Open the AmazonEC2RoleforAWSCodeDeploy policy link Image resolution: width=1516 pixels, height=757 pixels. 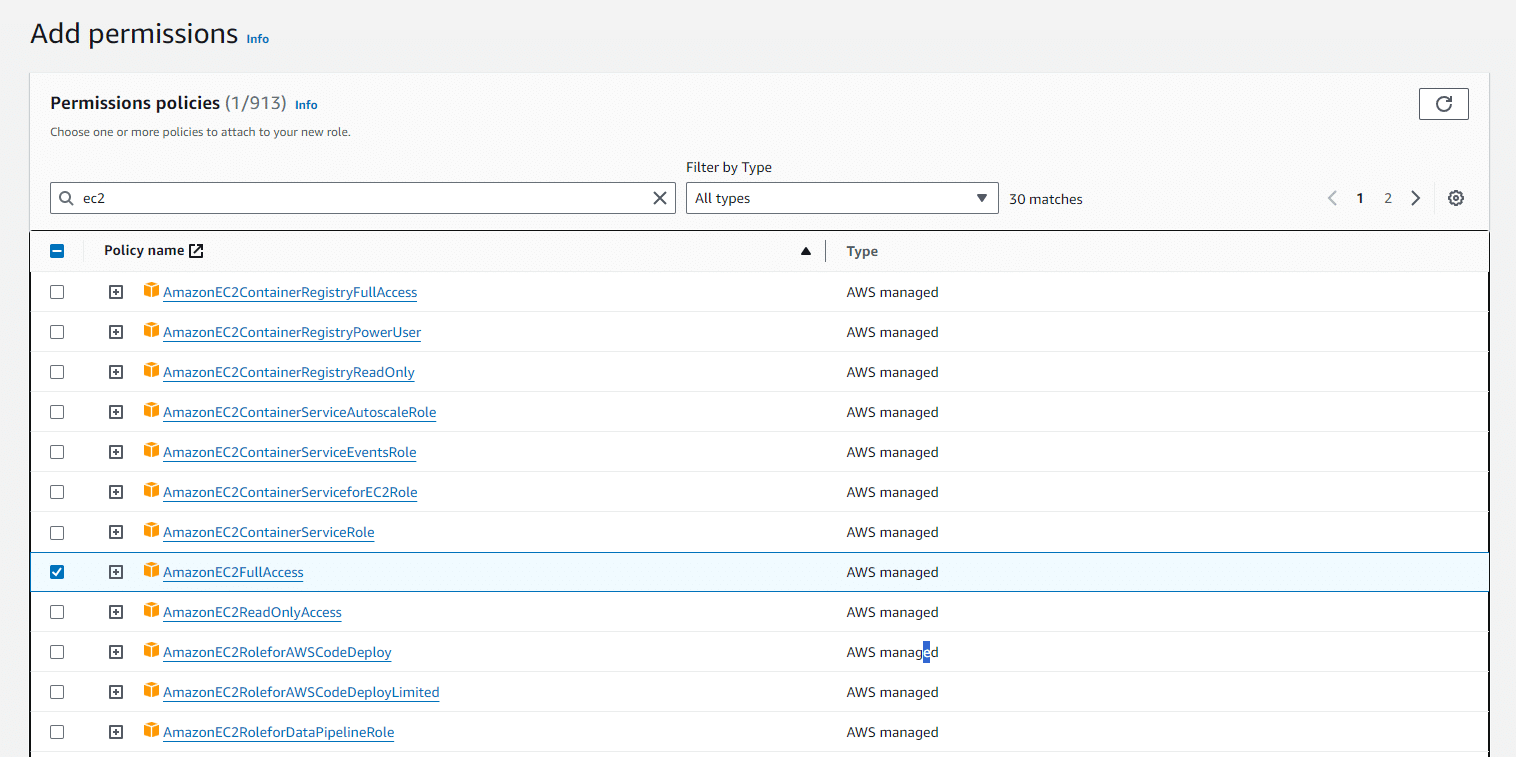coord(277,652)
